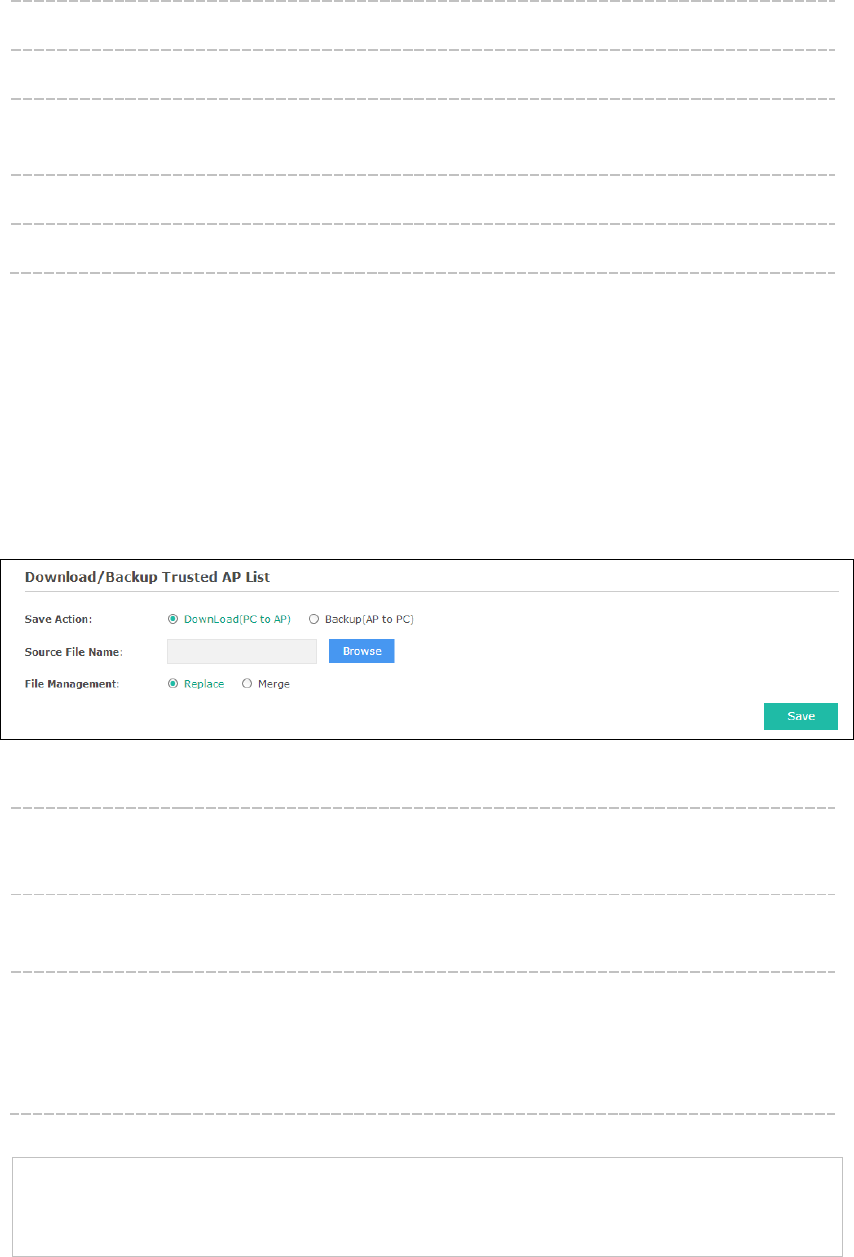Select the DownLoad(PC to AP) radio button

pos(174,619)
